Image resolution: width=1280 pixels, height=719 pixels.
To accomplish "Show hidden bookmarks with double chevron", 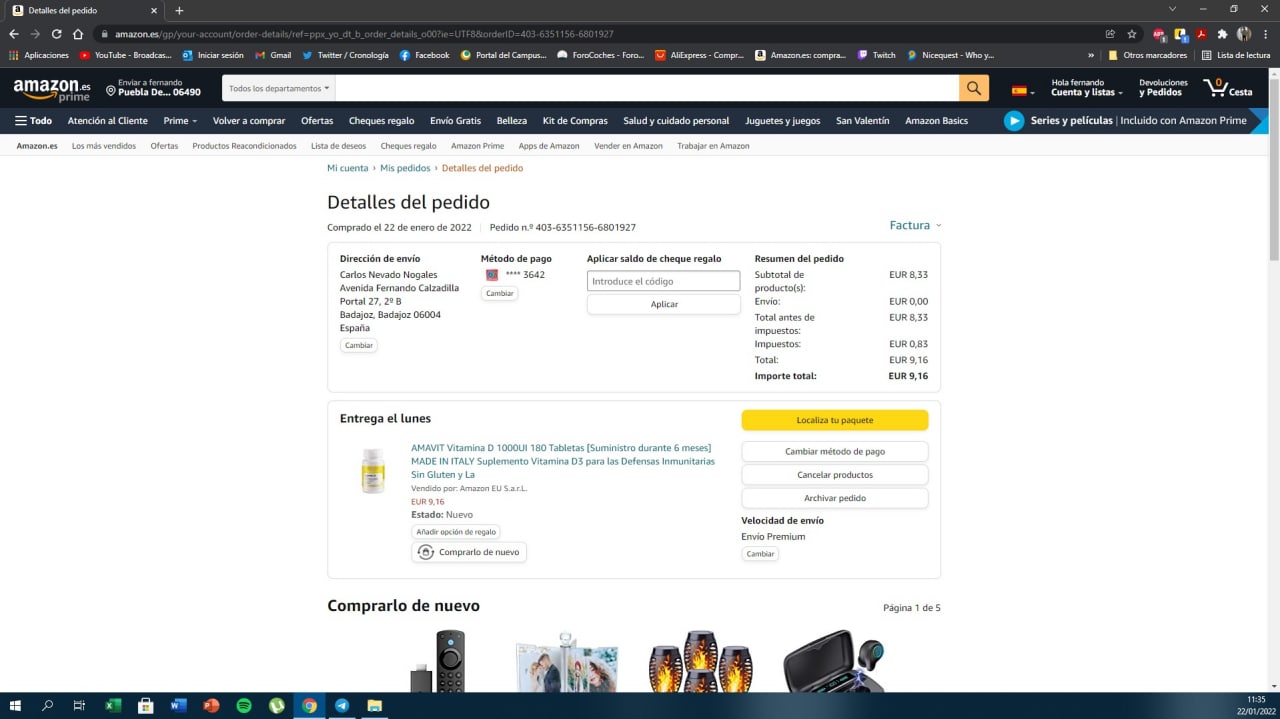I will coord(1091,55).
